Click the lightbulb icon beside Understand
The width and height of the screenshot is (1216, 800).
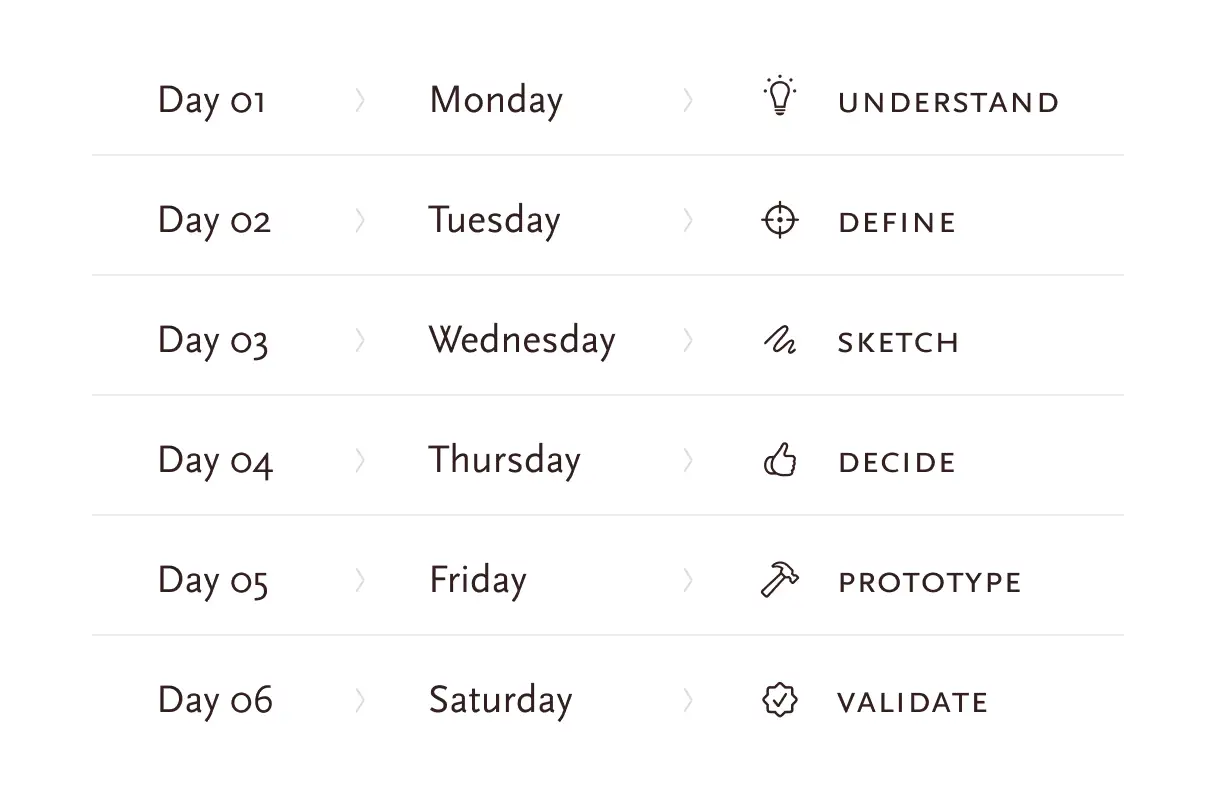point(779,96)
